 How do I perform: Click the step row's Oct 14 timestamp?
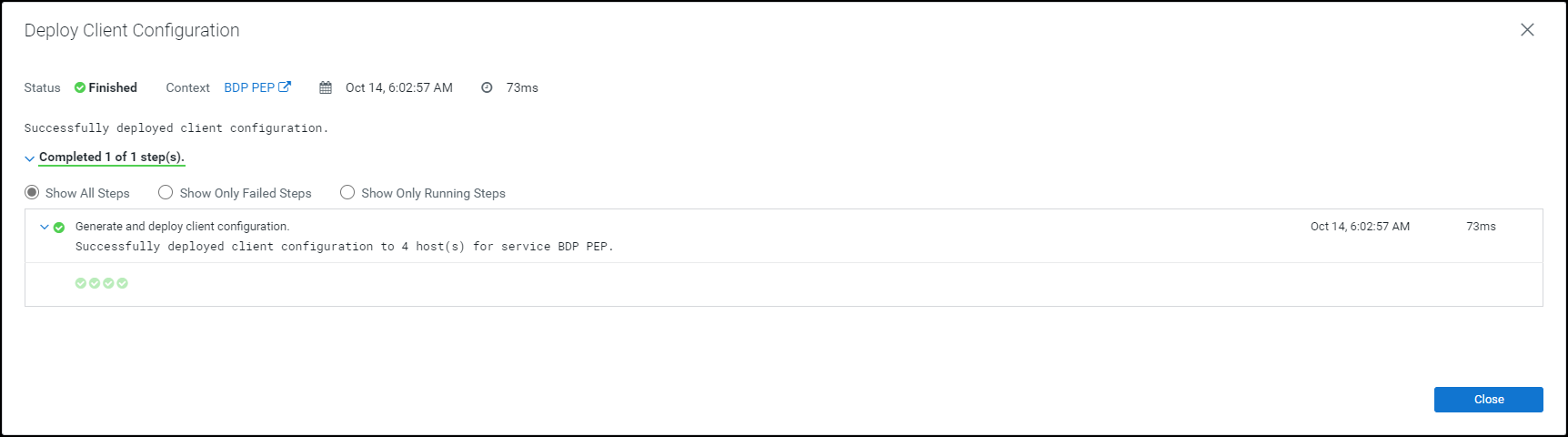click(1360, 227)
